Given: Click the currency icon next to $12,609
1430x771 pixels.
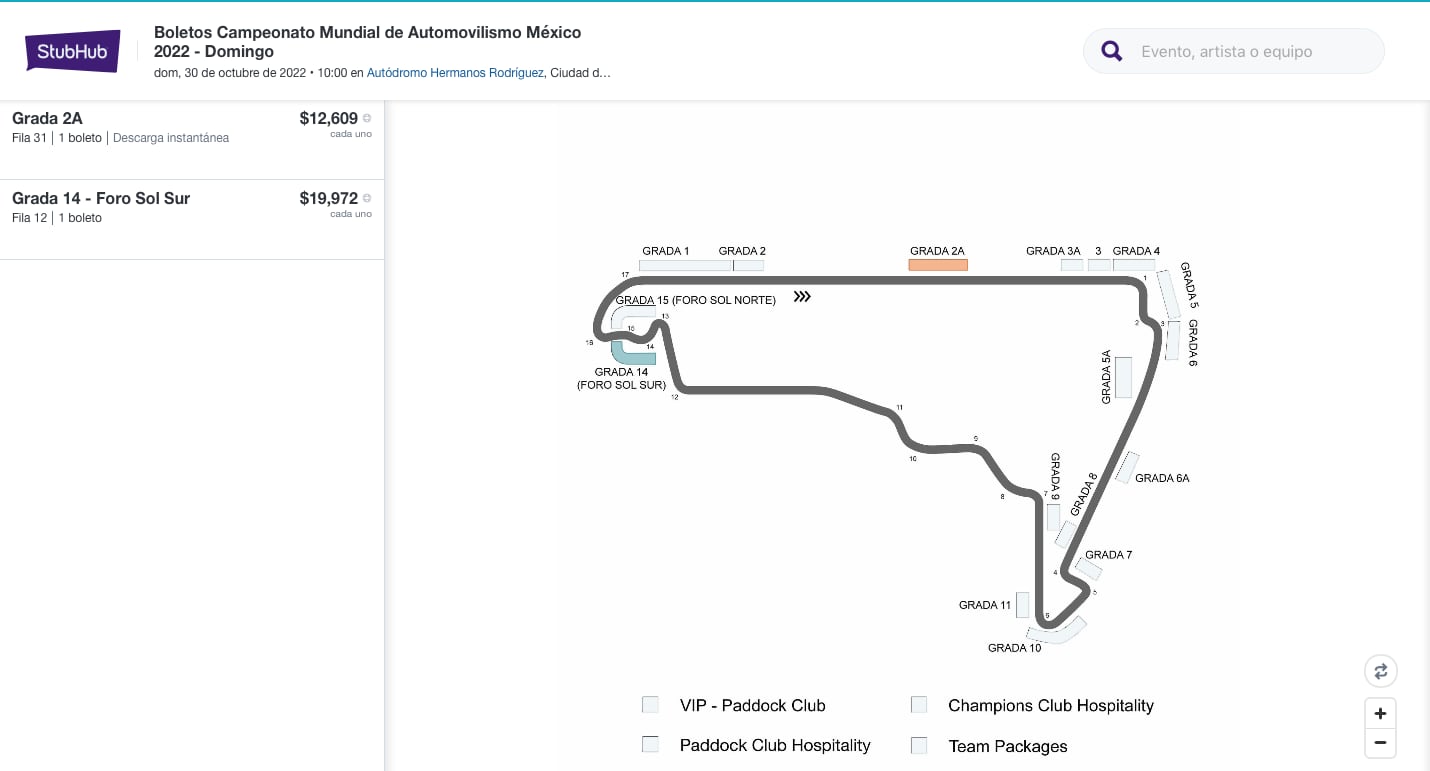Looking at the screenshot, I should [367, 117].
